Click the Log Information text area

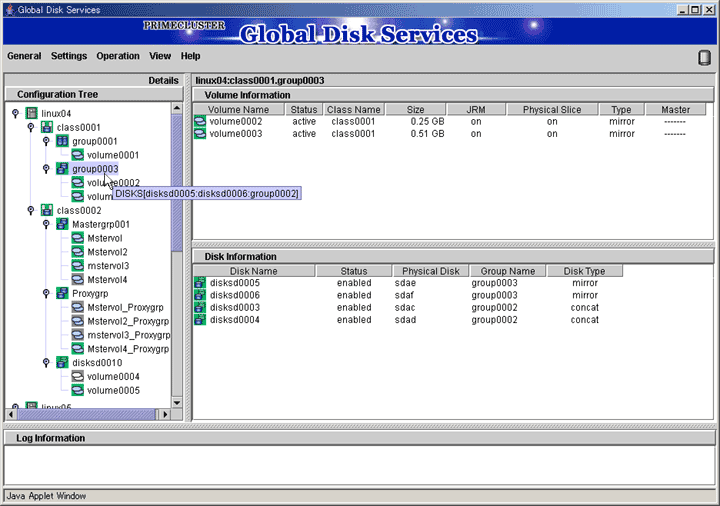[x=360, y=465]
